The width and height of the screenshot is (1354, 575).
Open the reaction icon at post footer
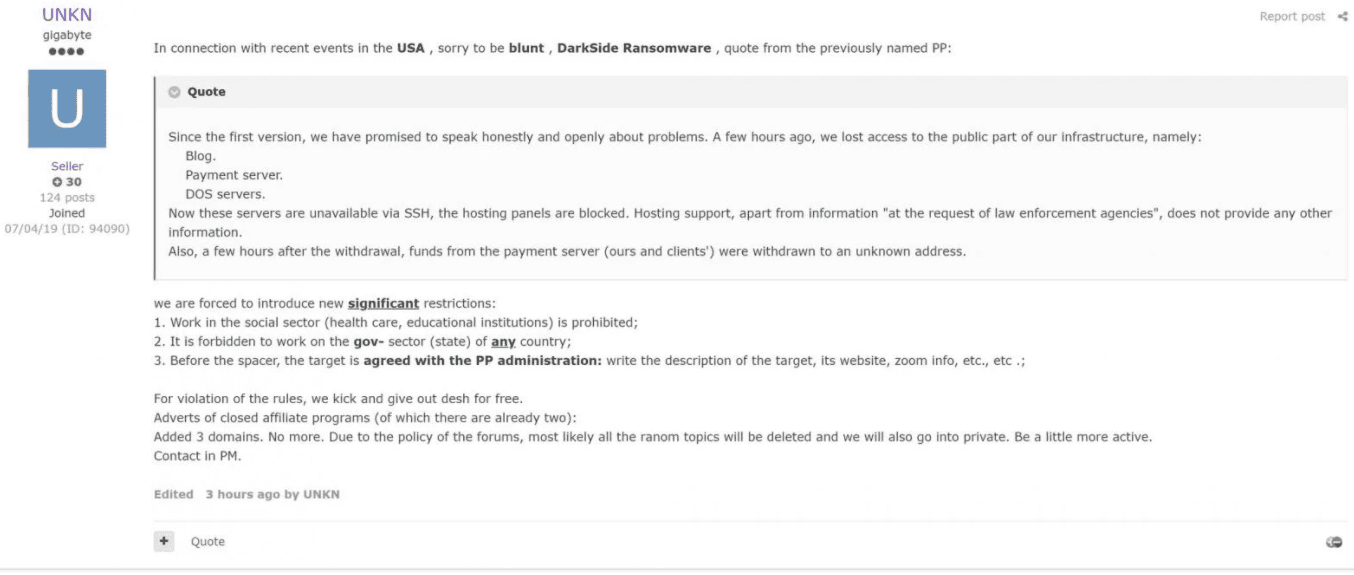point(1333,542)
